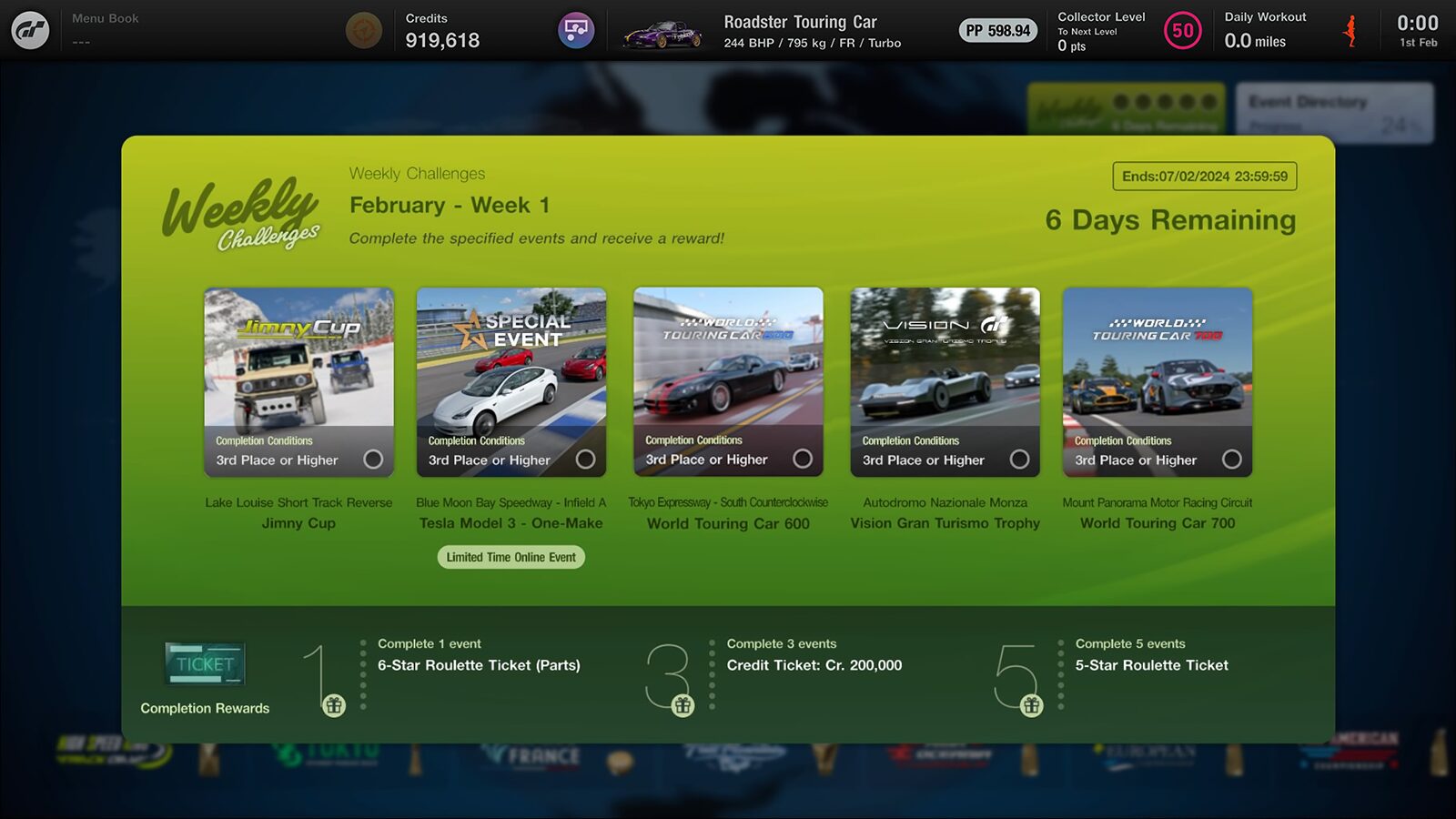Click the 6-Star Roulette Ticket (Parts) reward
The height and width of the screenshot is (819, 1456).
[x=479, y=665]
